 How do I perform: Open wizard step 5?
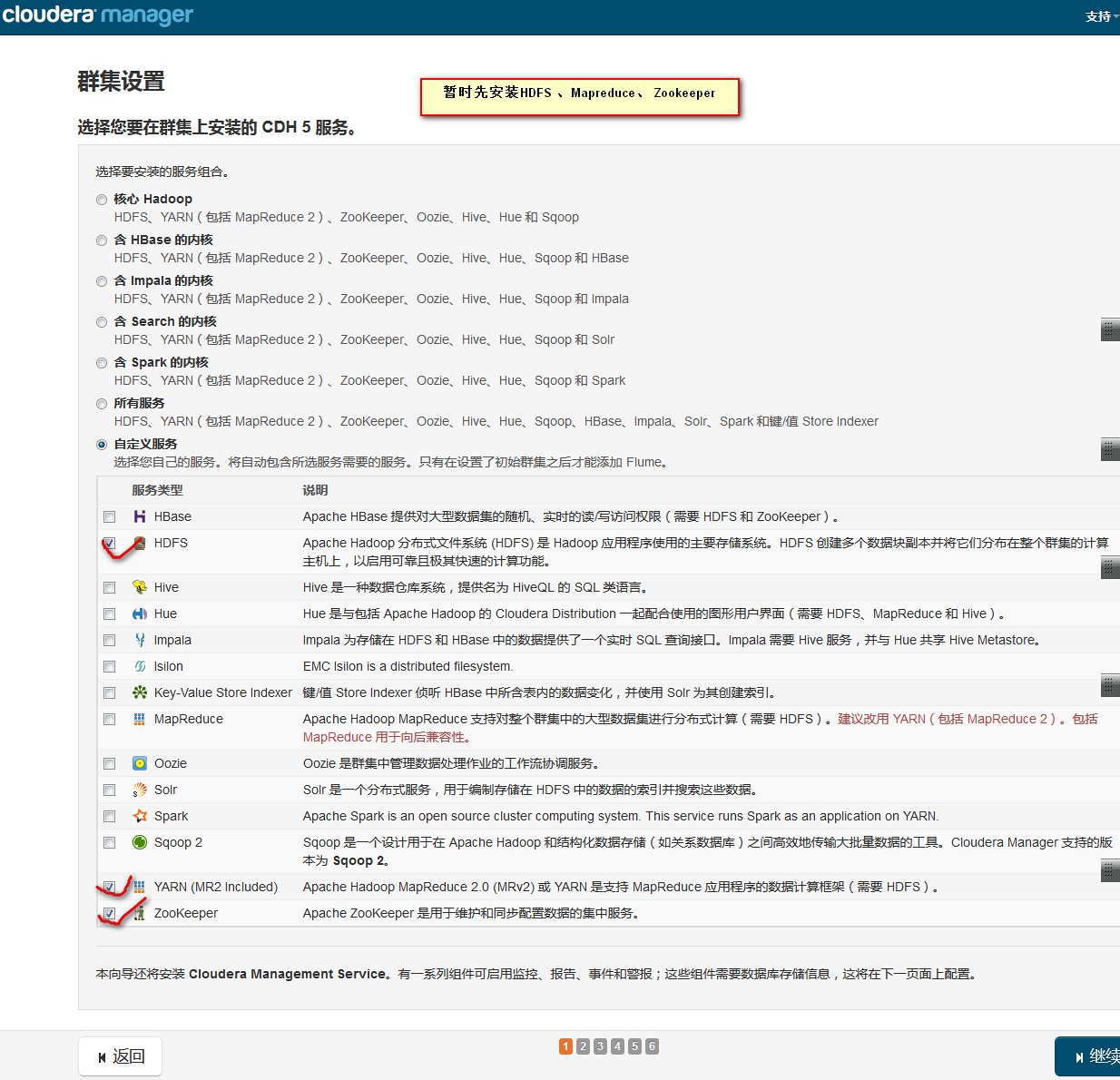point(634,1046)
